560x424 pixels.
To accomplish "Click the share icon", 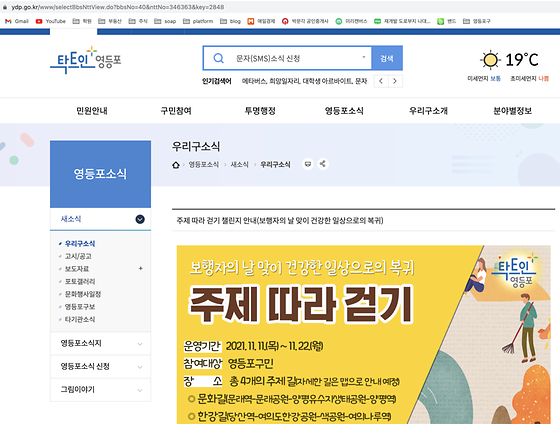I will (322, 164).
